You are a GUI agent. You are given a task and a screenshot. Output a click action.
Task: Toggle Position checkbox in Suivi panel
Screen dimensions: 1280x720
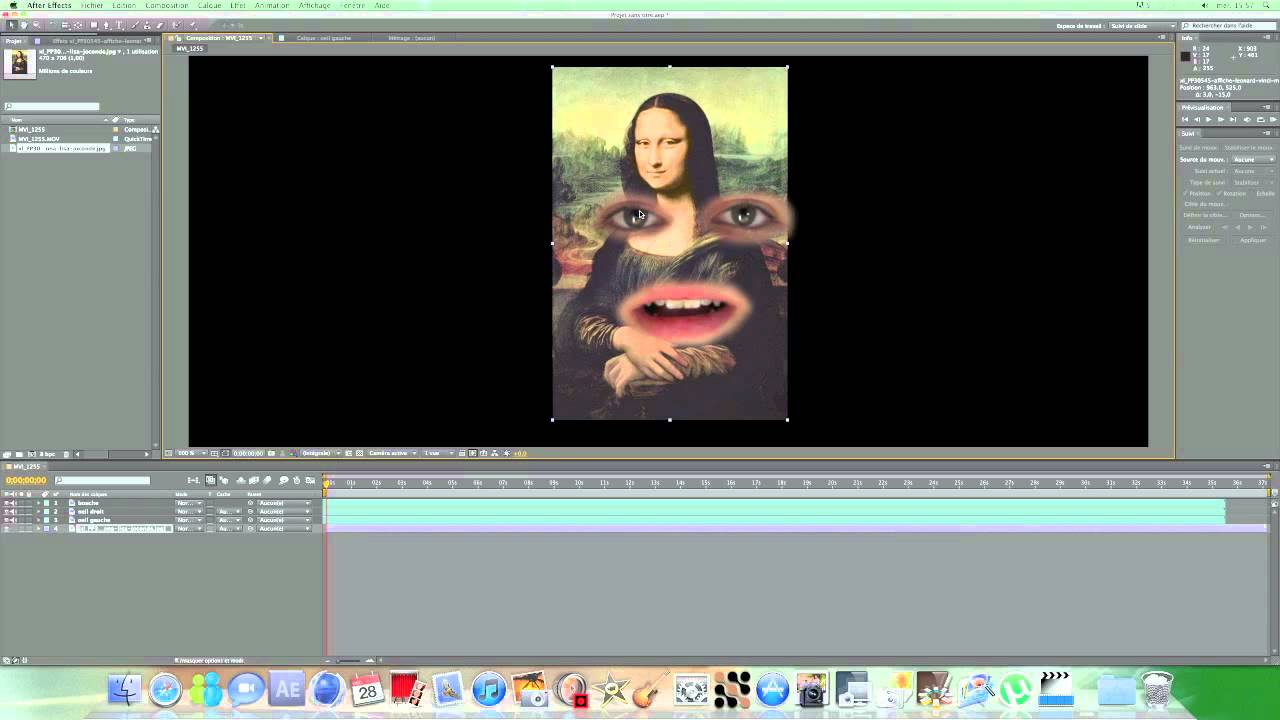(1185, 193)
